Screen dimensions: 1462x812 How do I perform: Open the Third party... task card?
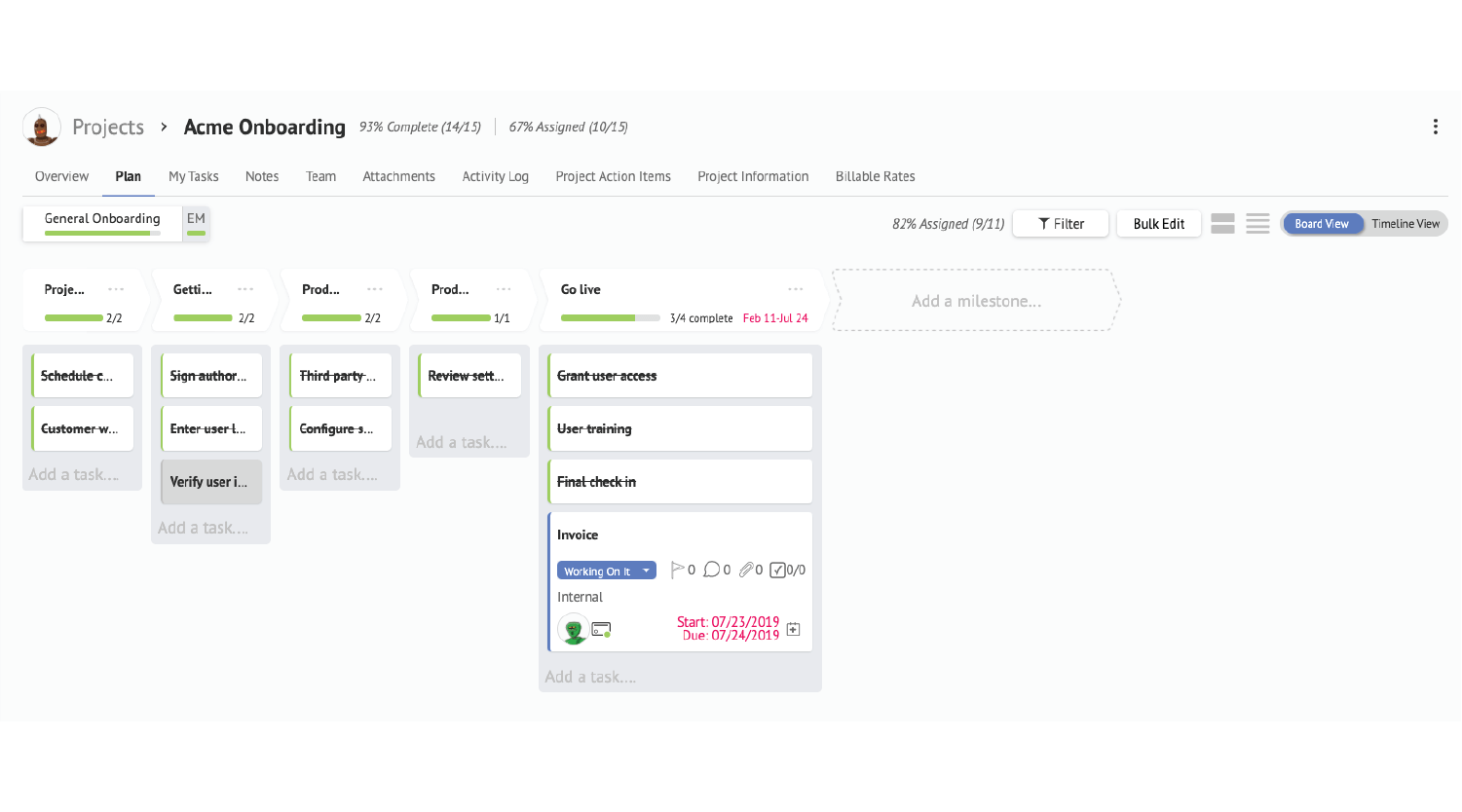pyautogui.click(x=341, y=375)
